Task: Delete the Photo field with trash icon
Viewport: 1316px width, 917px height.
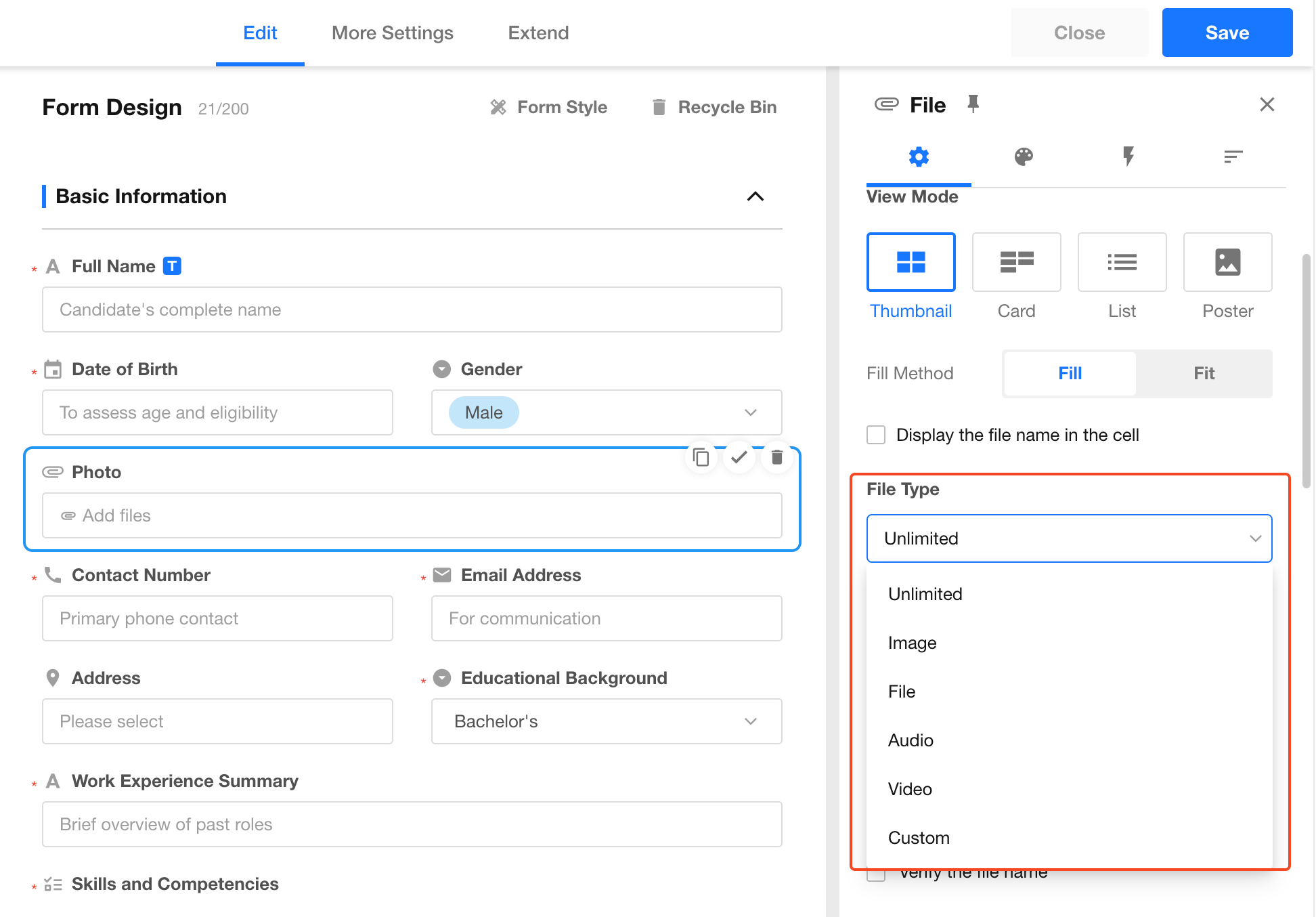Action: coord(777,458)
